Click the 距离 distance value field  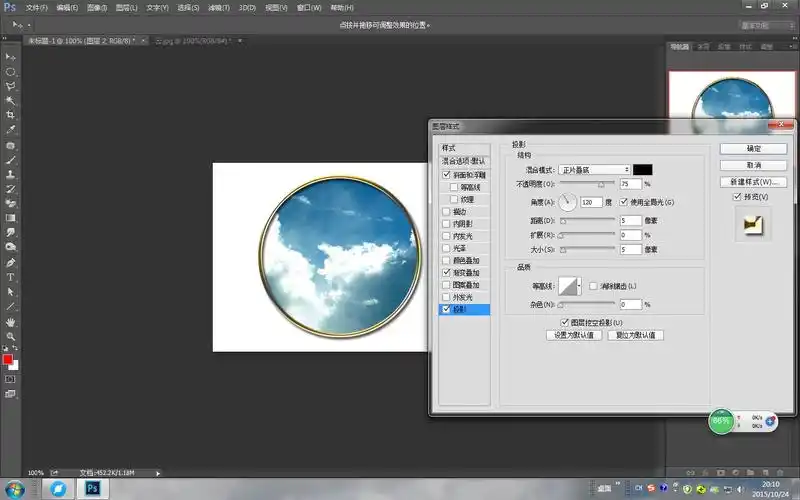coord(630,220)
